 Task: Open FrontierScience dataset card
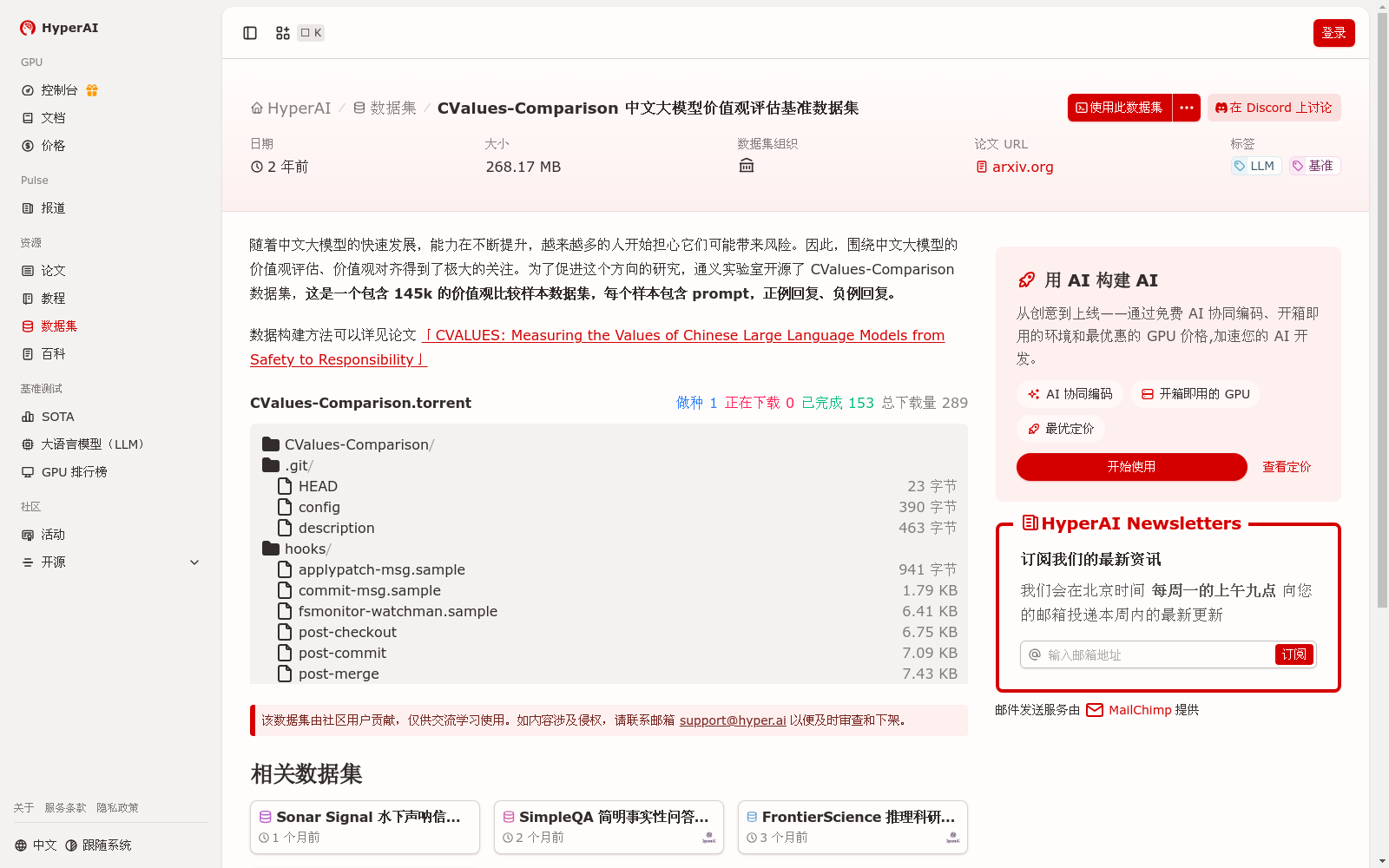click(x=852, y=827)
